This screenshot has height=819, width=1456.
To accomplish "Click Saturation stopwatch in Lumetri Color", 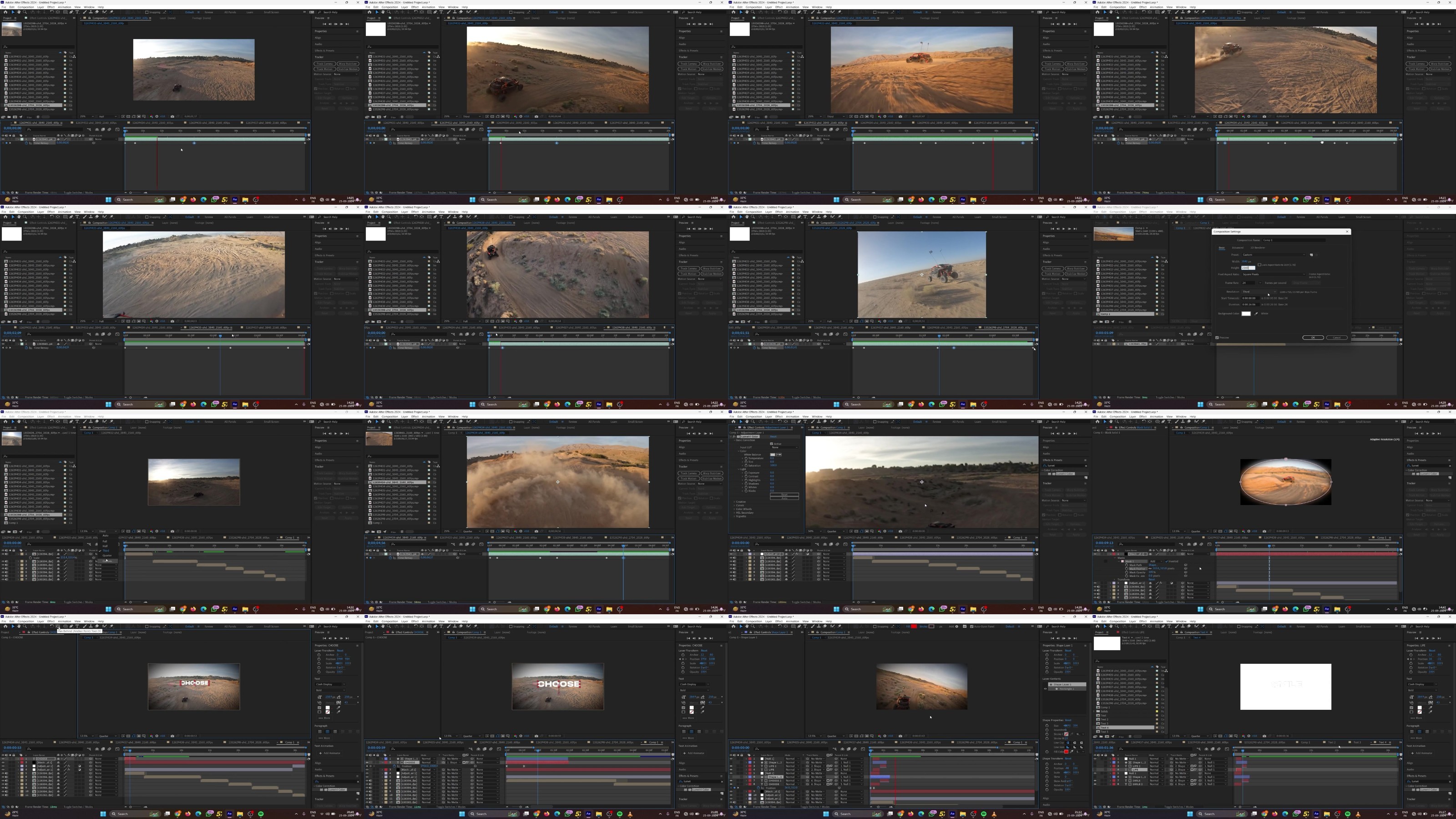I will point(747,466).
